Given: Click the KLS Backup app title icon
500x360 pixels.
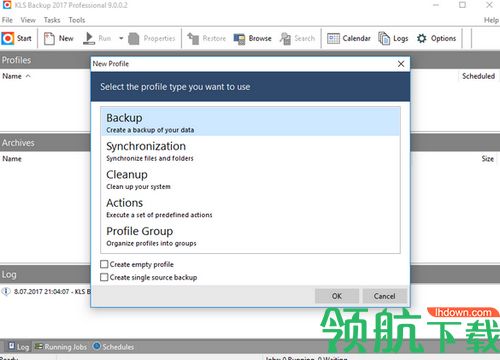Looking at the screenshot, I should pyautogui.click(x=7, y=5).
